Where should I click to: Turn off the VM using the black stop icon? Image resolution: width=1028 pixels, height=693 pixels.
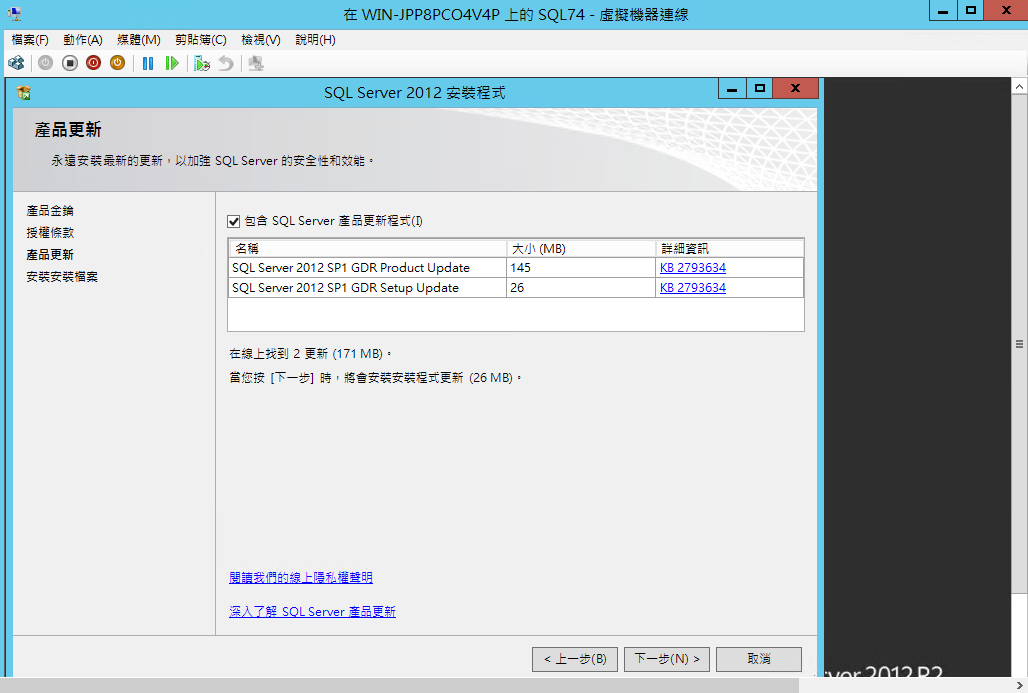[x=69, y=63]
